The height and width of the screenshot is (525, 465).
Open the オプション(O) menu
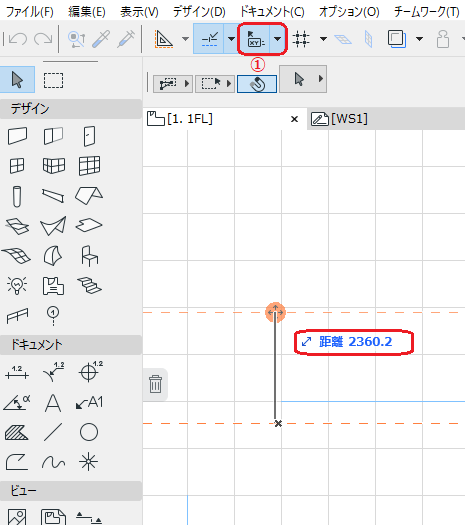[x=349, y=12]
